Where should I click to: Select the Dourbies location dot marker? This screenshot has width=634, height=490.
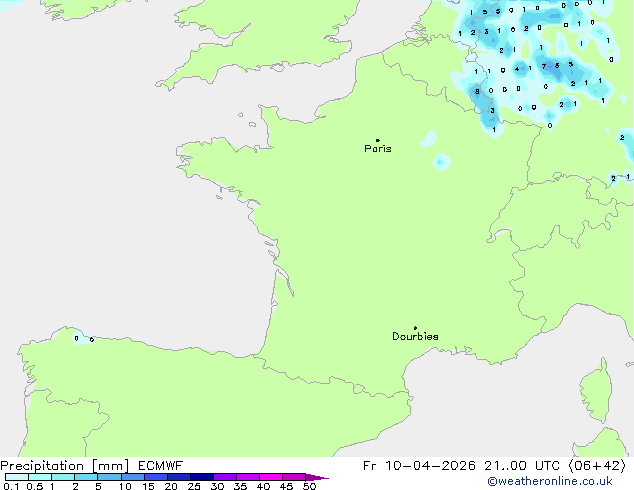(x=415, y=328)
